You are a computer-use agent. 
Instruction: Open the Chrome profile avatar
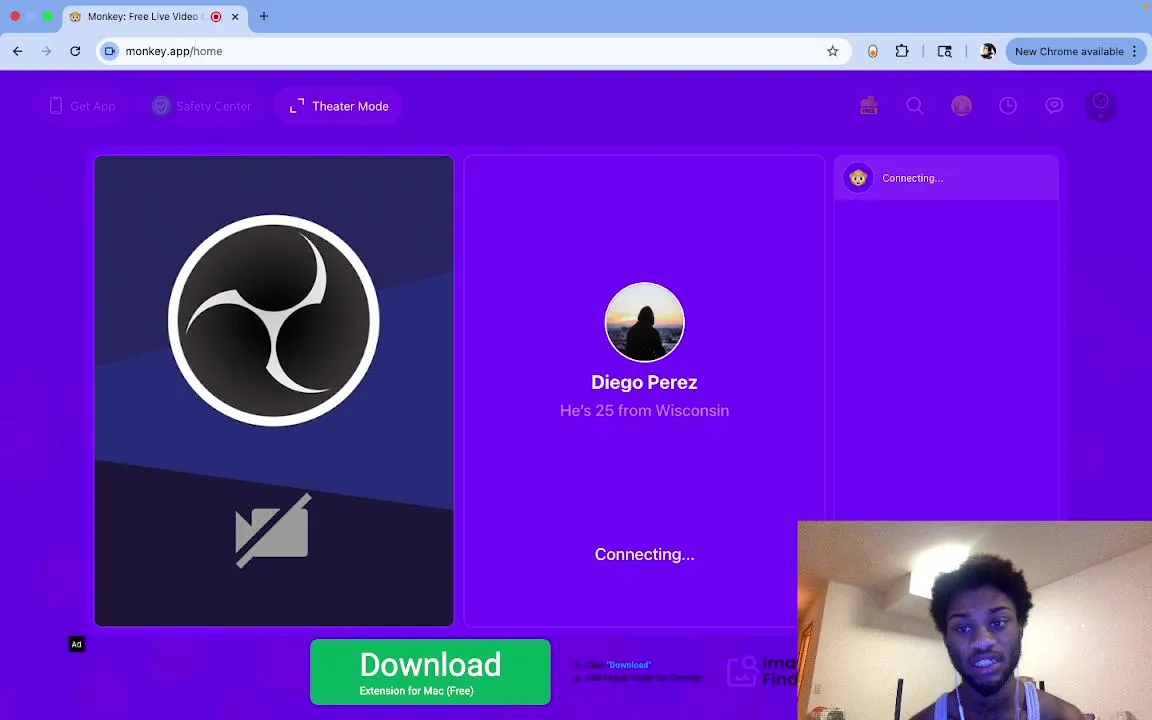pos(988,51)
